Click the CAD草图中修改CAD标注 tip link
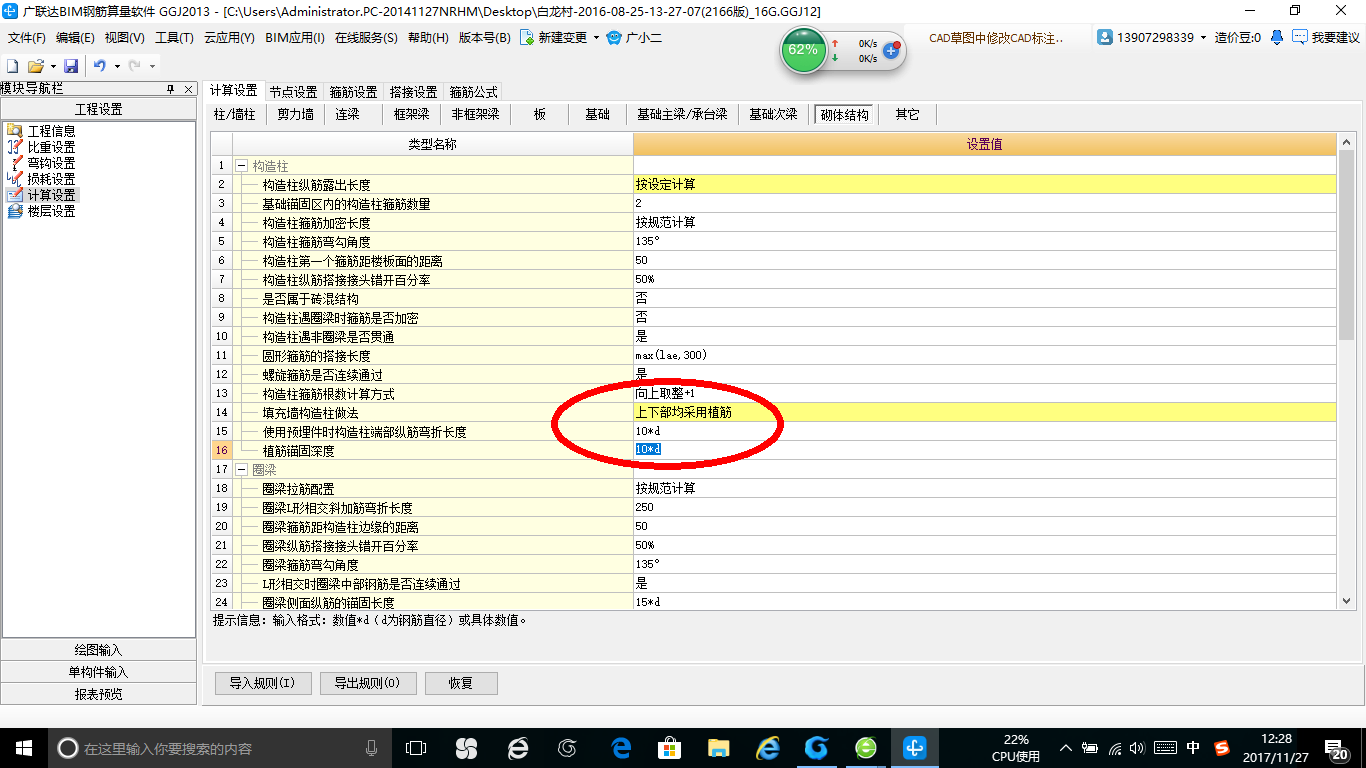Image resolution: width=1366 pixels, height=768 pixels. 996,38
